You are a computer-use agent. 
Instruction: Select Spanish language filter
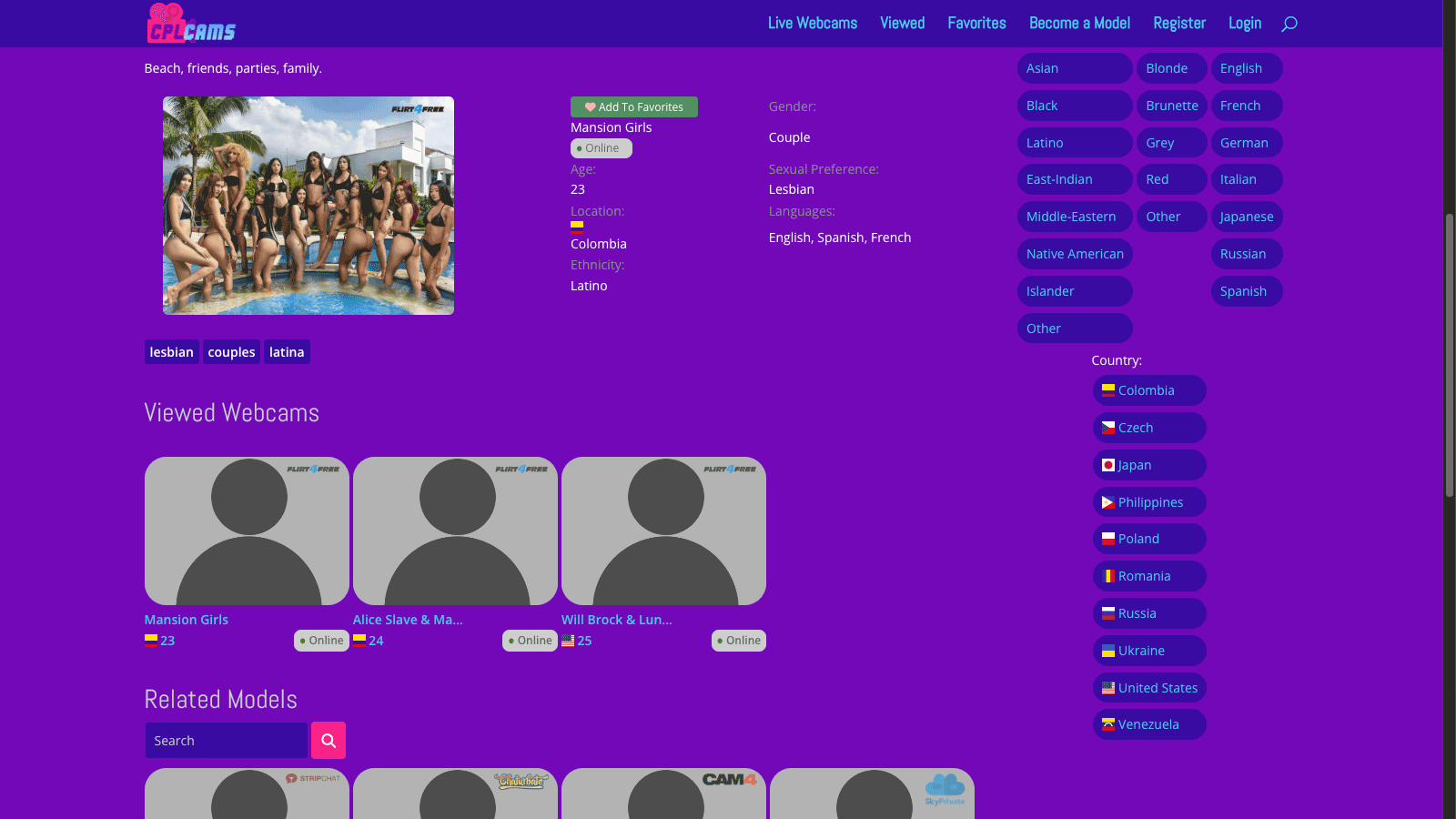(1247, 291)
